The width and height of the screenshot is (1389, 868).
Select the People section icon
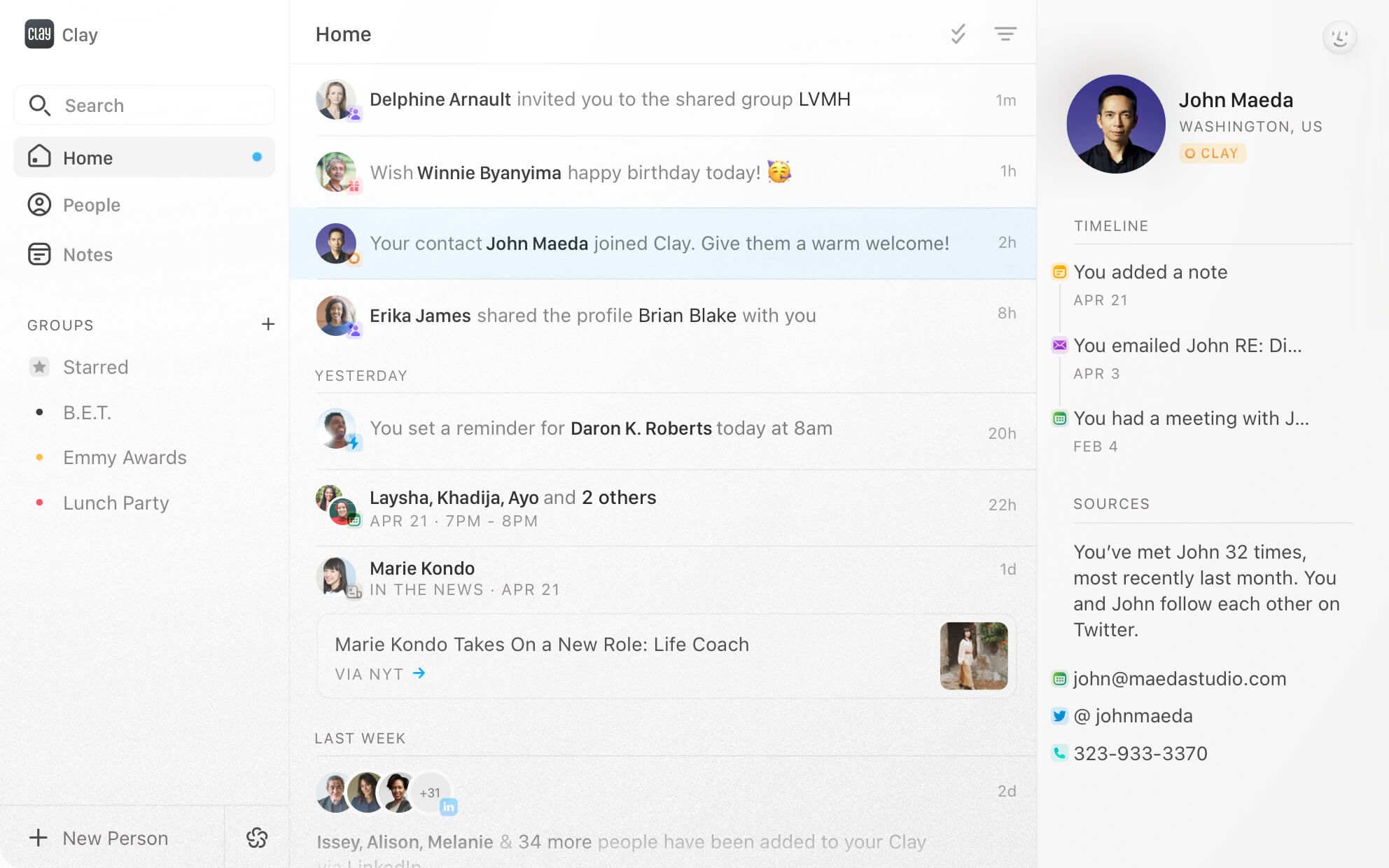pyautogui.click(x=40, y=205)
